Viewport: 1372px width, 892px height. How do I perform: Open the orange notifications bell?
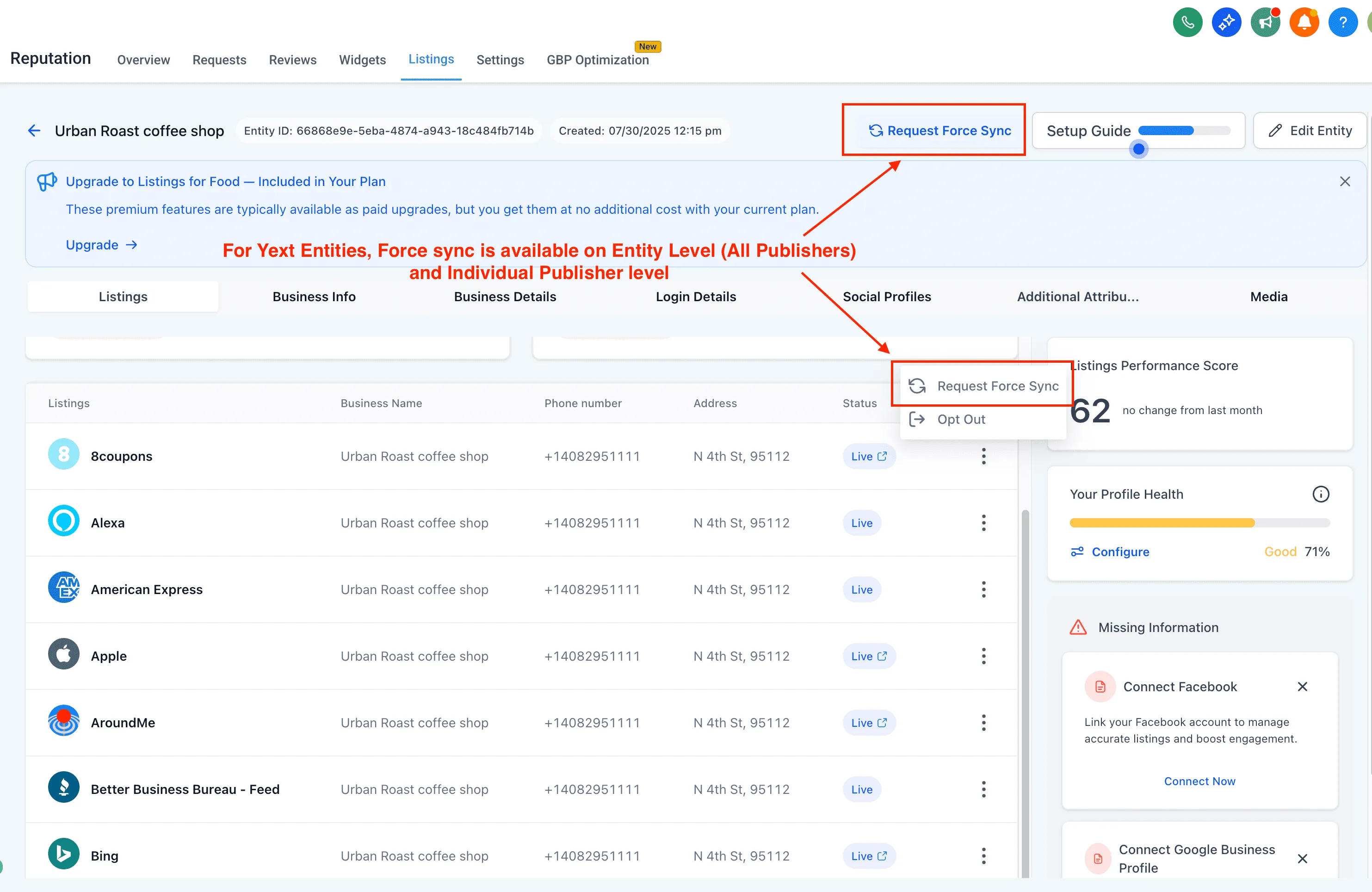point(1304,23)
